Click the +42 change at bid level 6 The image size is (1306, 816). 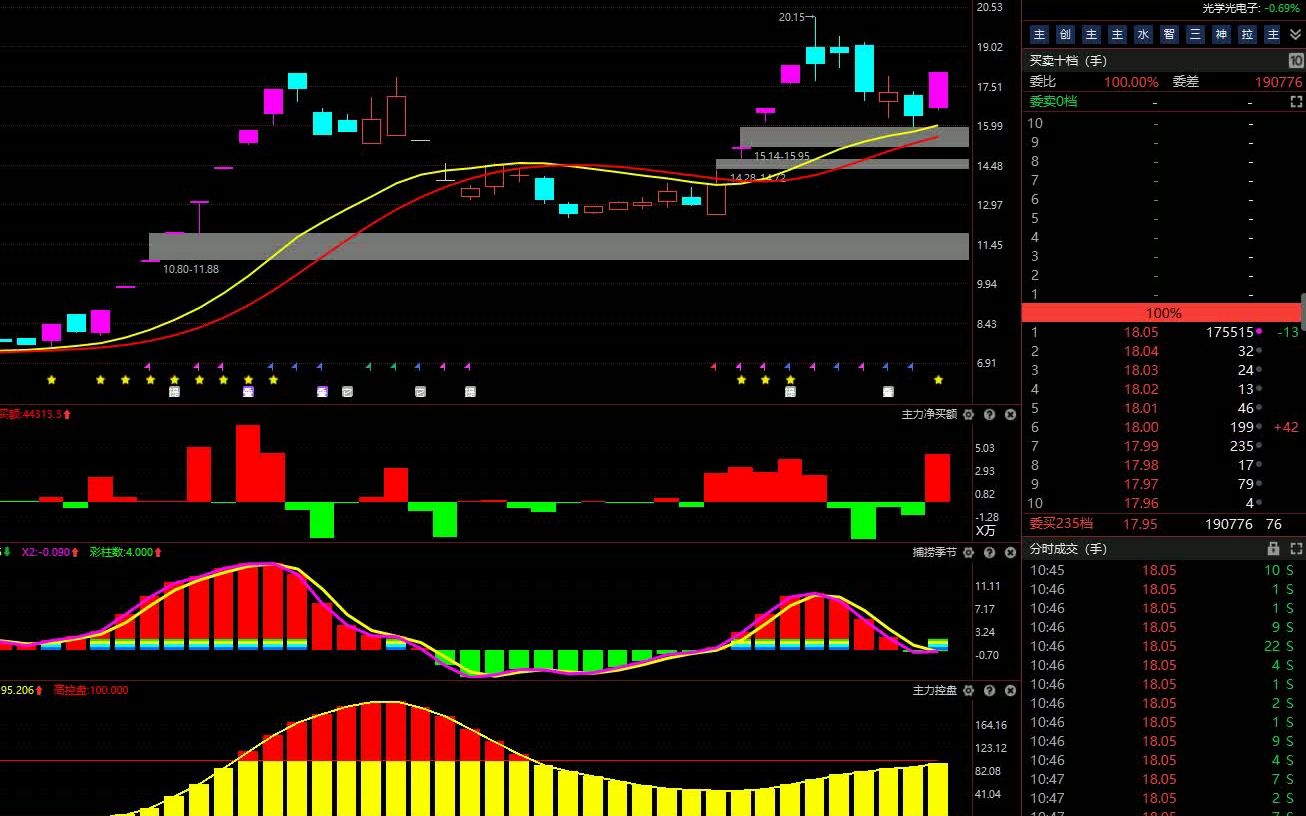1286,427
